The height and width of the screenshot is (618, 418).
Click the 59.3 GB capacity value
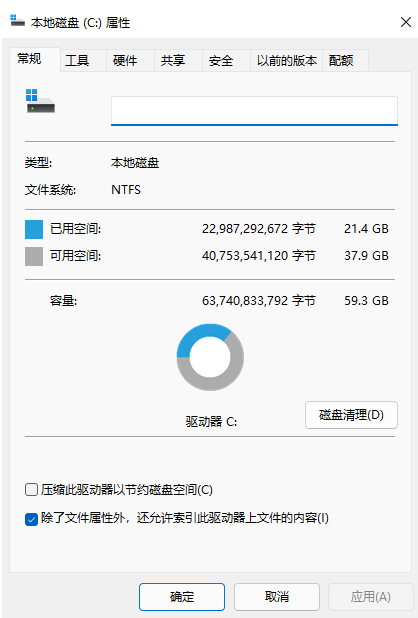(x=366, y=301)
